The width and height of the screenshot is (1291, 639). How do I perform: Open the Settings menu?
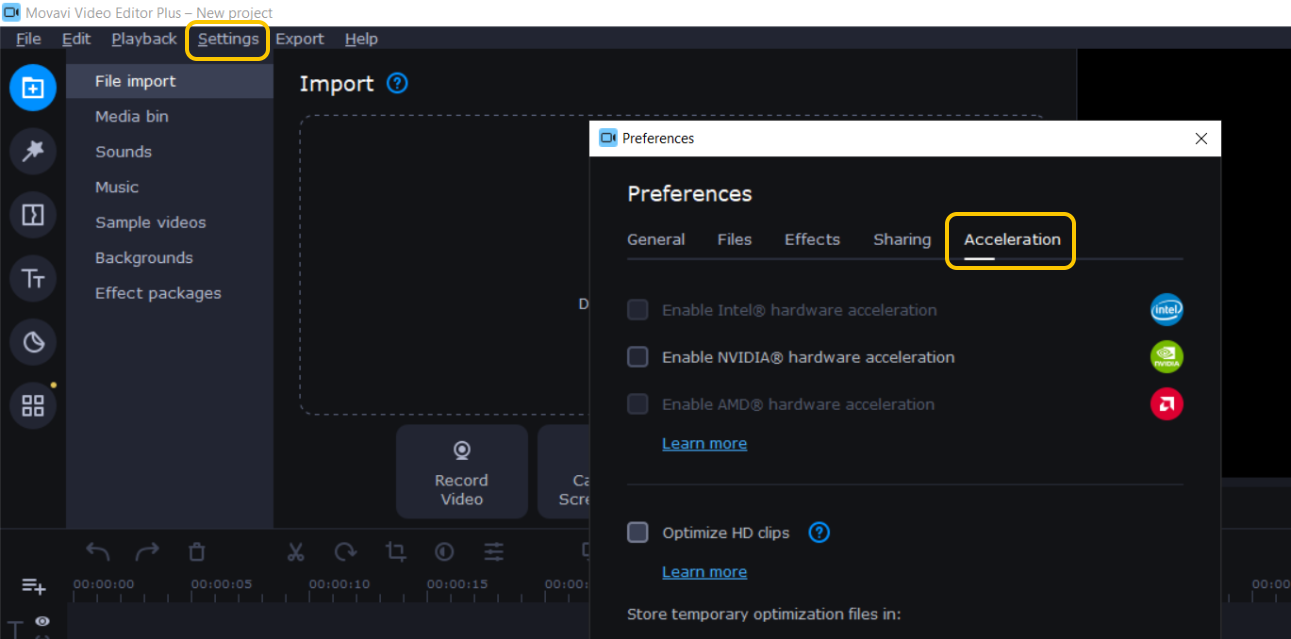pos(227,39)
